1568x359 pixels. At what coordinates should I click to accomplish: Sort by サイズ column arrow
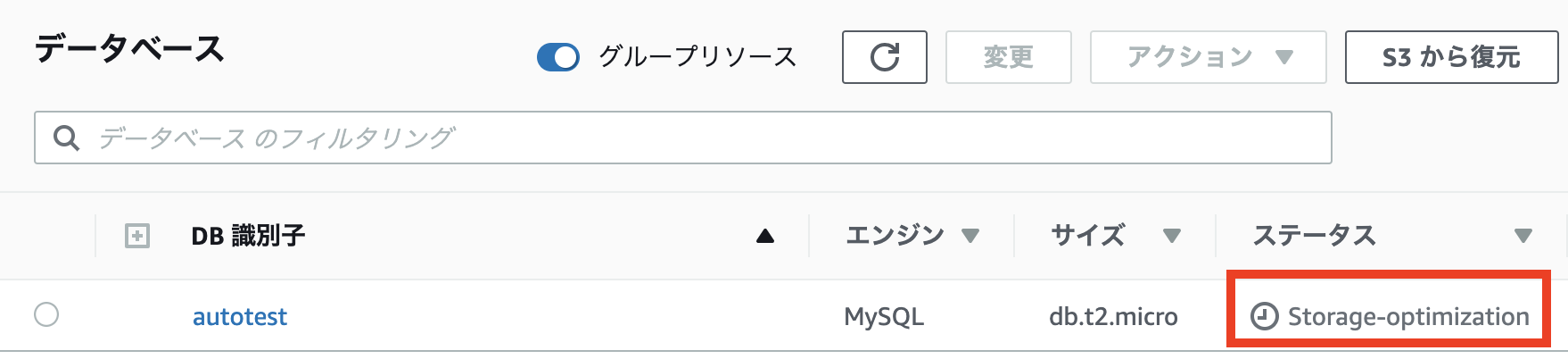[x=1172, y=237]
